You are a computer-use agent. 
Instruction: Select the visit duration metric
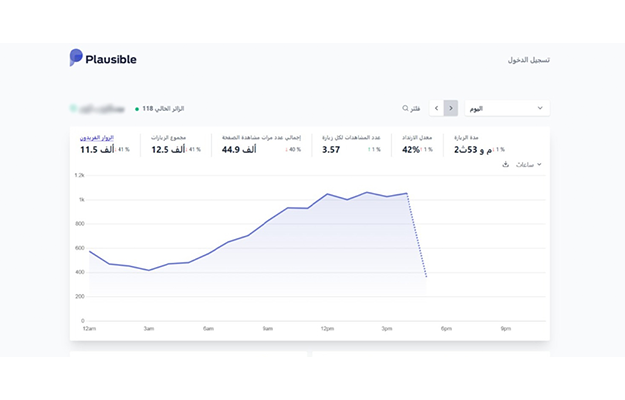(480, 144)
